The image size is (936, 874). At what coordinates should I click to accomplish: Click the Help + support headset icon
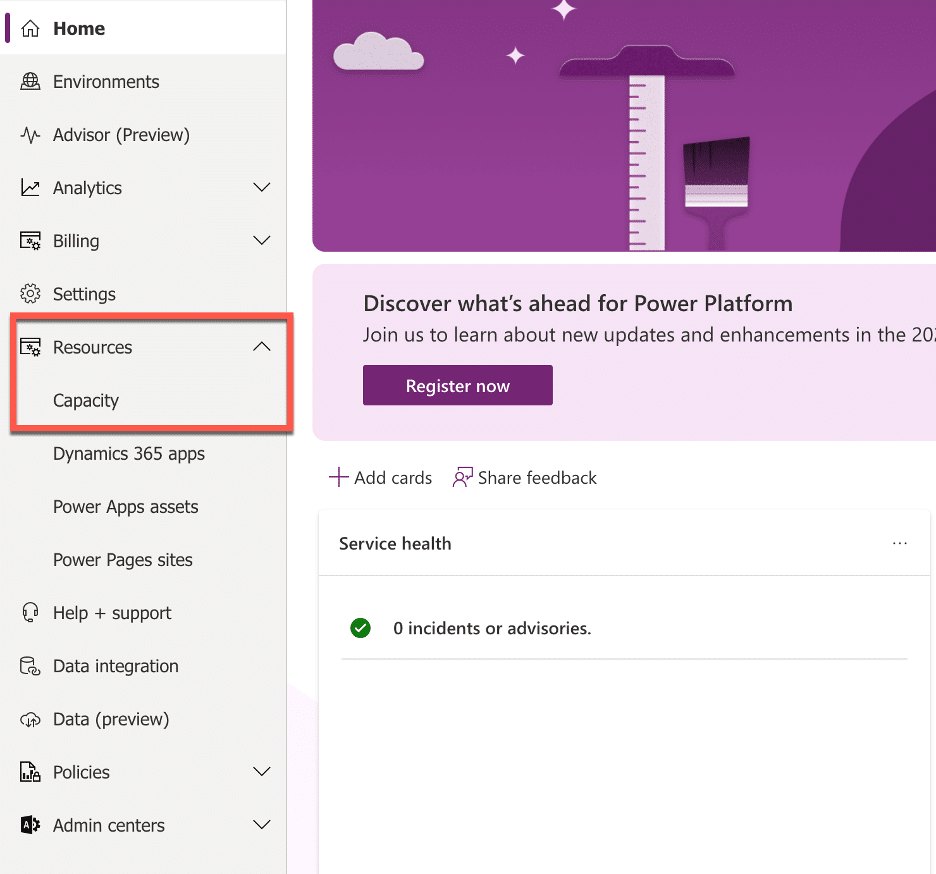(x=30, y=613)
